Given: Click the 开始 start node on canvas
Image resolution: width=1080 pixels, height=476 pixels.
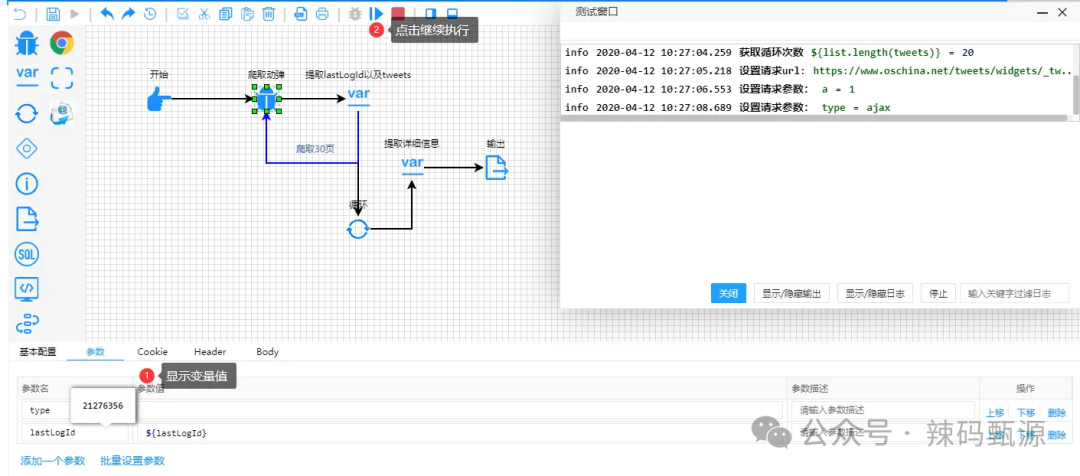Looking at the screenshot, I should (159, 99).
